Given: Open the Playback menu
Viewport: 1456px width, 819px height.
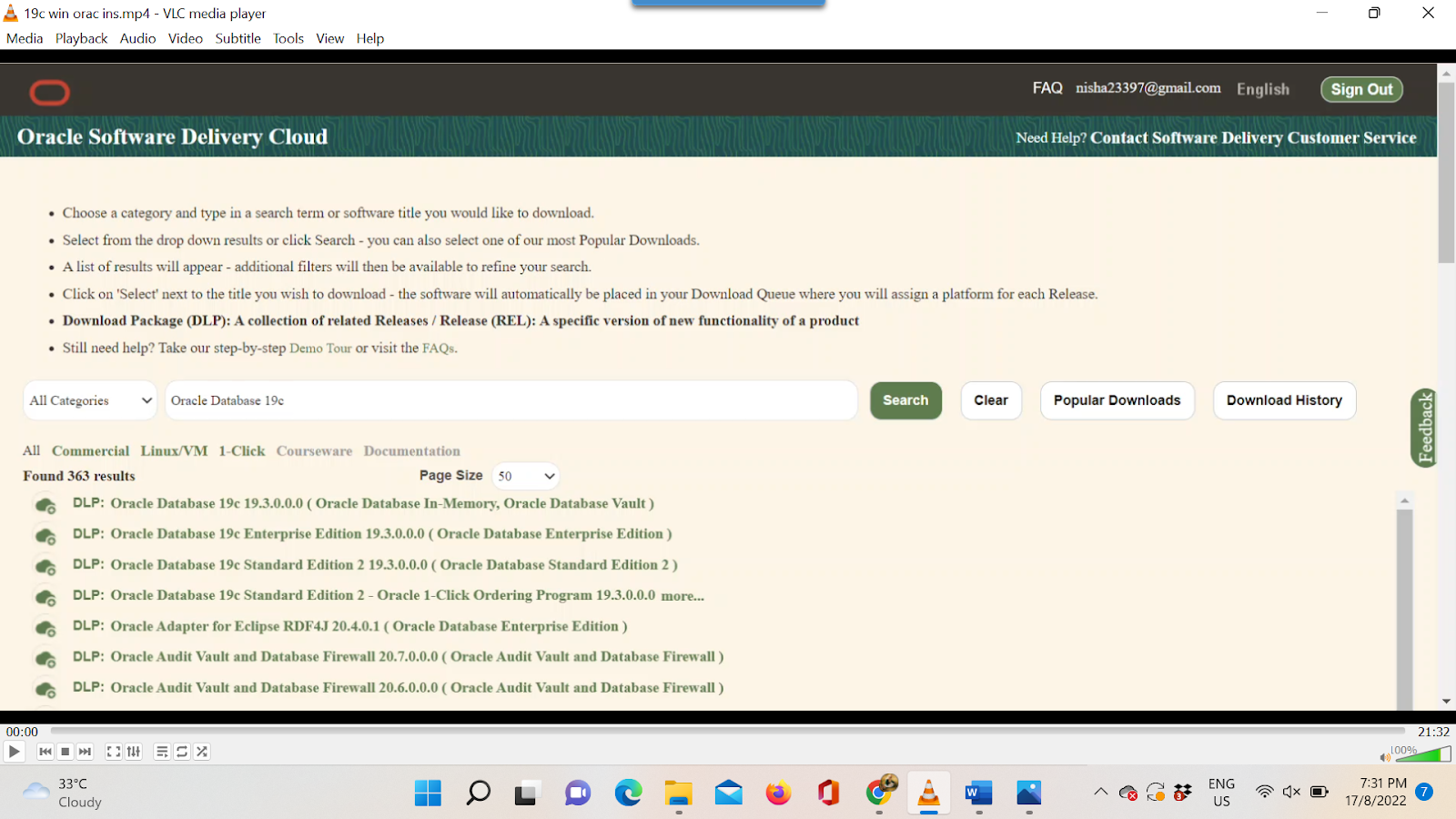Looking at the screenshot, I should [81, 38].
